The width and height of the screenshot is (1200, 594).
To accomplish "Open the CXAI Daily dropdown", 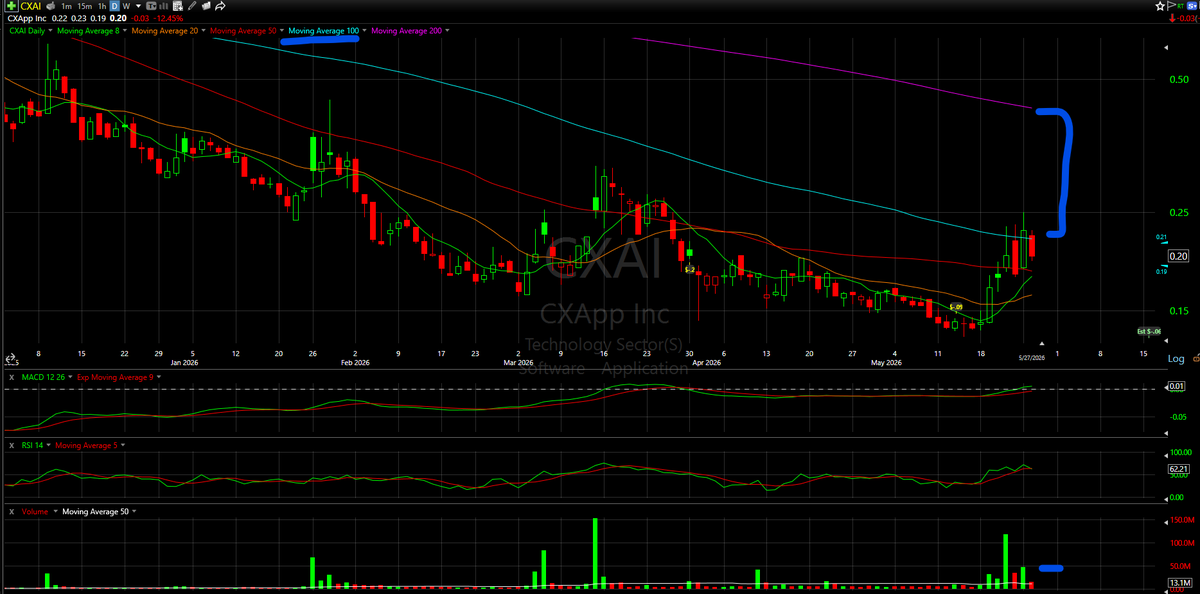I will pyautogui.click(x=51, y=31).
